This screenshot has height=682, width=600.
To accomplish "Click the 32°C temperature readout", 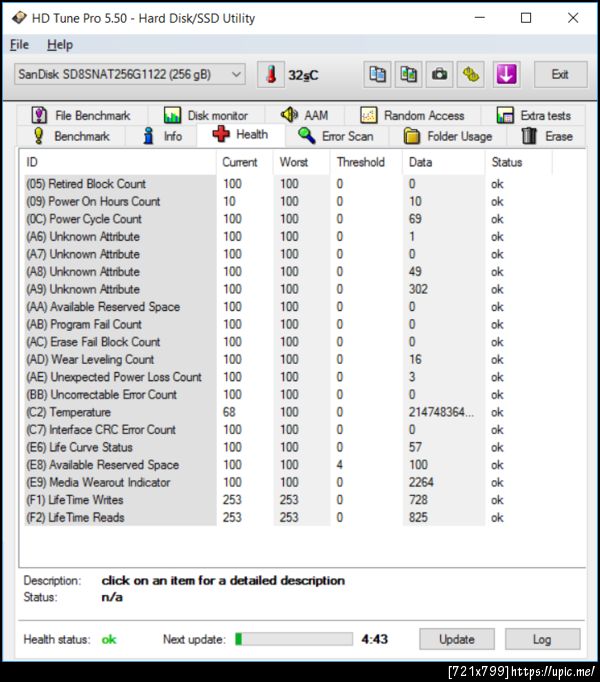I will coord(303,75).
